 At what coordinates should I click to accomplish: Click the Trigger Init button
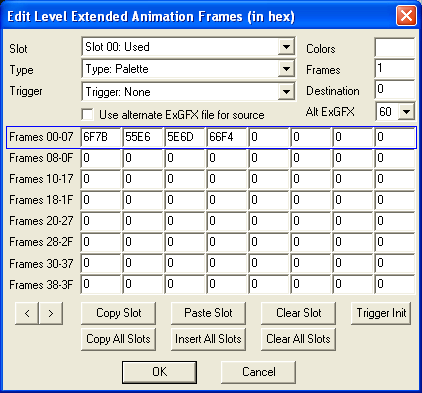pos(381,313)
